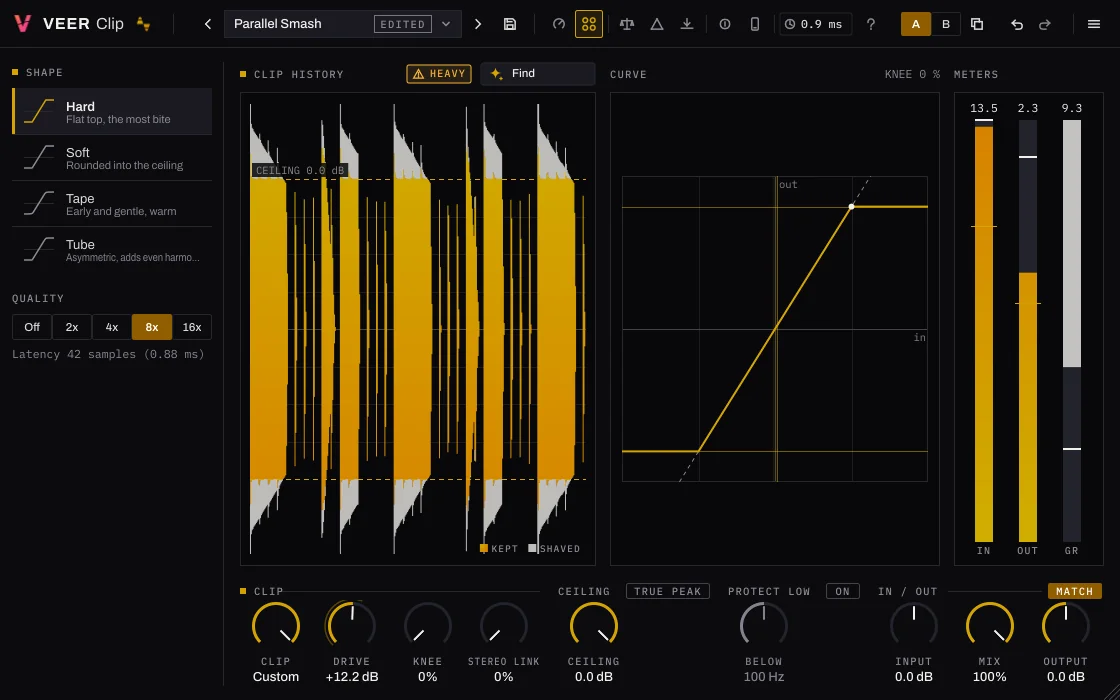Click the Tape shape curve icon
Image resolution: width=1120 pixels, height=700 pixels.
[x=39, y=204]
